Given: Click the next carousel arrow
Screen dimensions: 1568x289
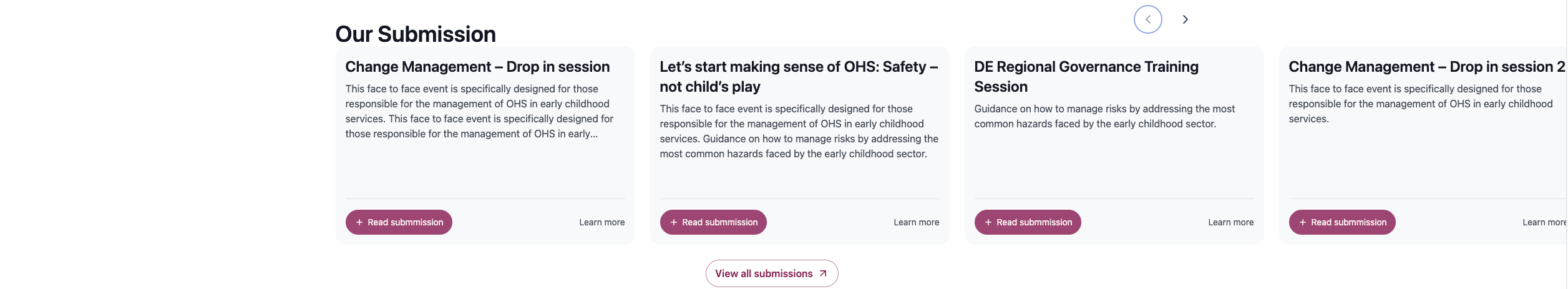Looking at the screenshot, I should [x=1185, y=19].
